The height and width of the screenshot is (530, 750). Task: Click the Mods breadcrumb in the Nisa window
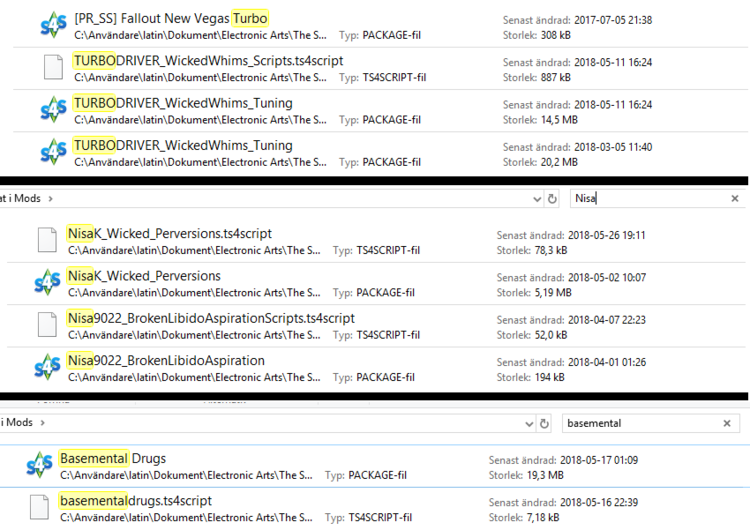pos(27,199)
